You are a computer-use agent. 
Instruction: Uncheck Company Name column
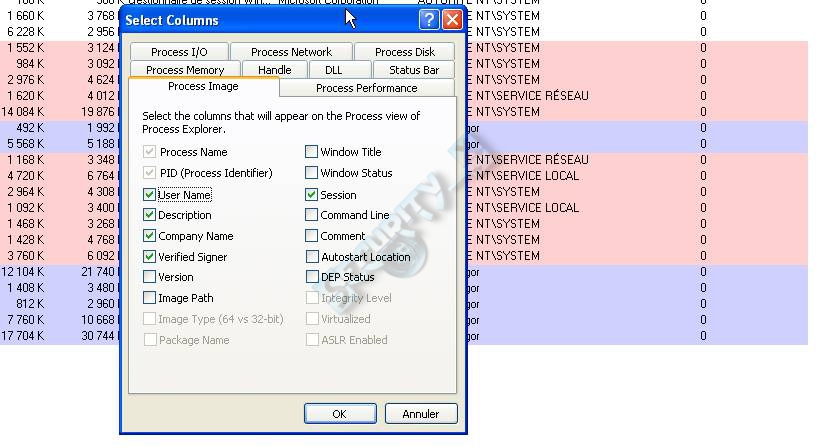click(149, 236)
